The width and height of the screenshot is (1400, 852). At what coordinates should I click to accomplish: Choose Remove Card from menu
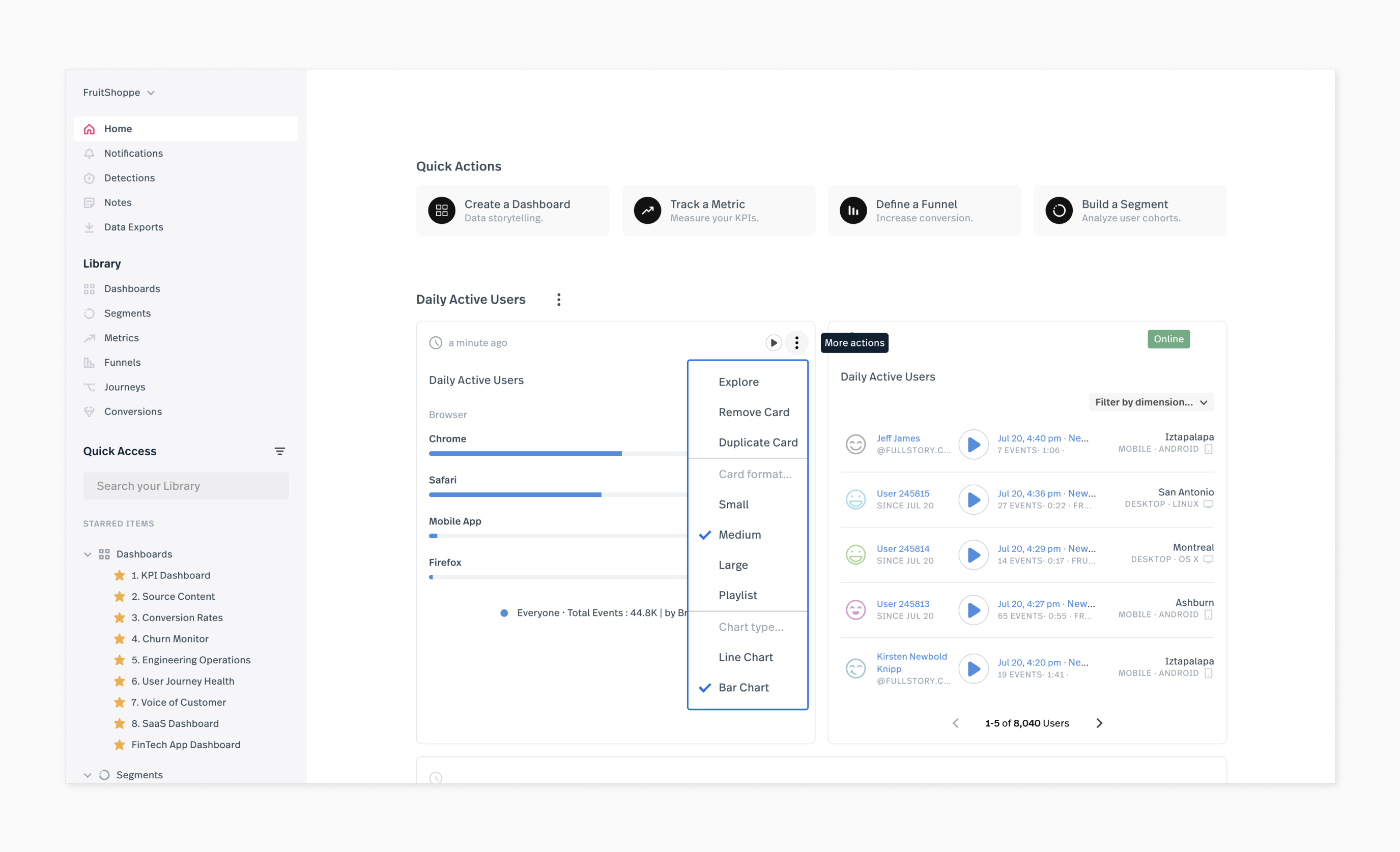point(753,412)
